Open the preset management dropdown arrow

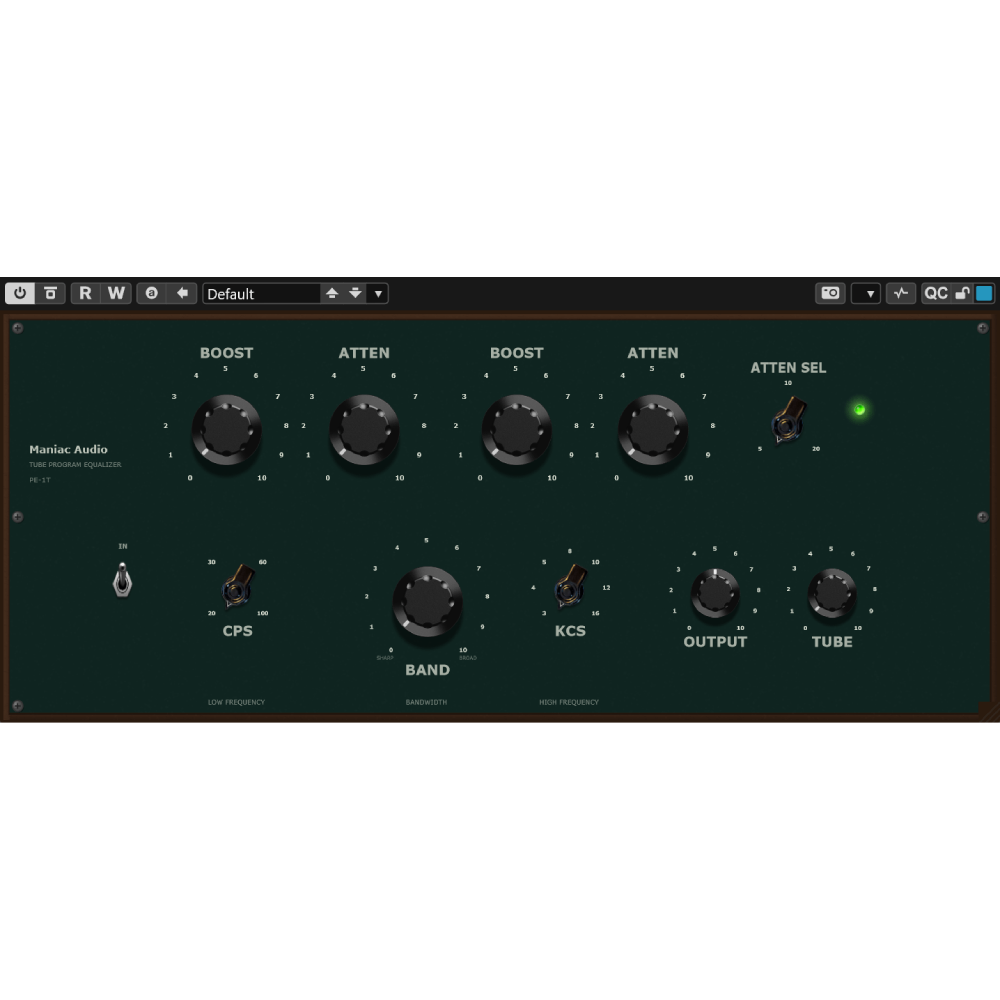click(377, 293)
